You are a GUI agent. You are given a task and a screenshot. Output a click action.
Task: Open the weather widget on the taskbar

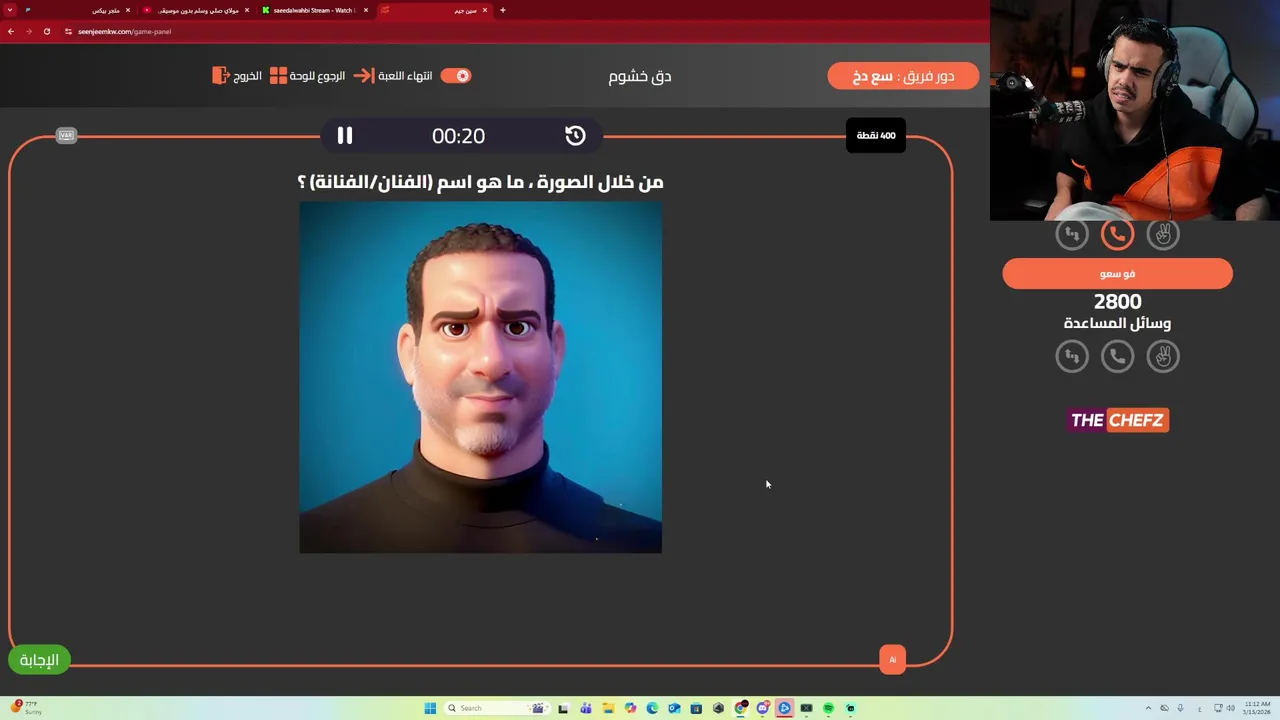[x=25, y=708]
